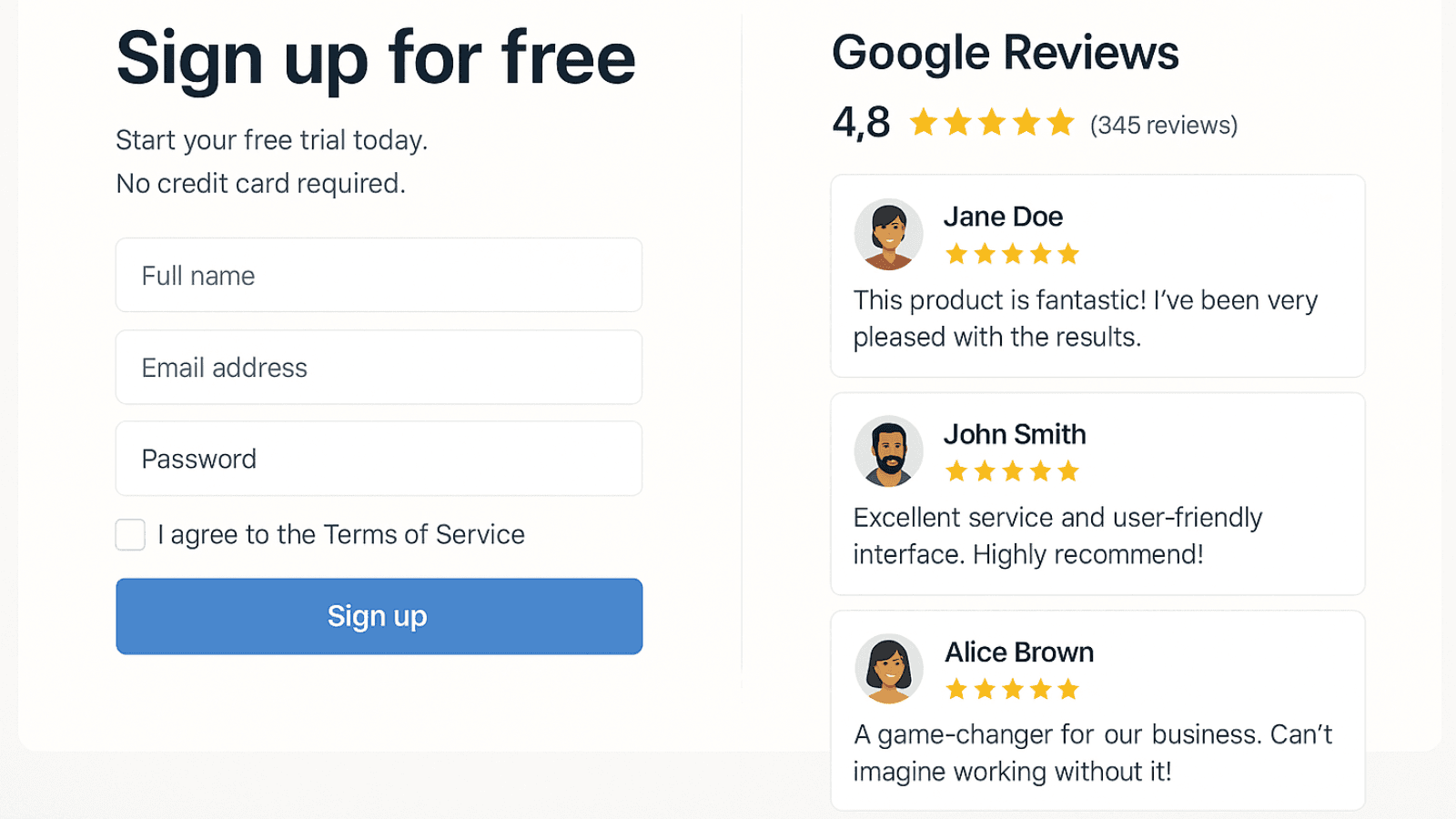
Task: Click John Smith's profile avatar
Action: click(888, 450)
